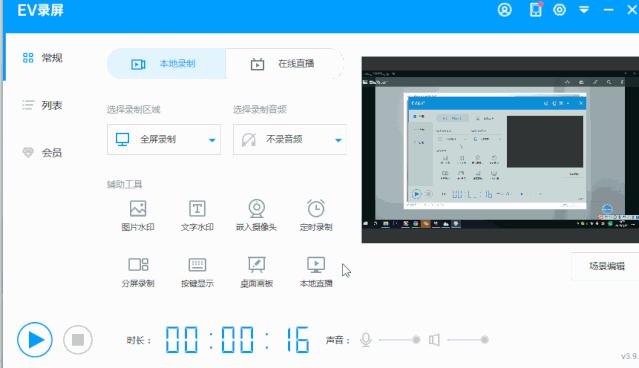Click the 嵌入摄像头 webcam tool
Image resolution: width=639 pixels, height=368 pixels.
[256, 216]
